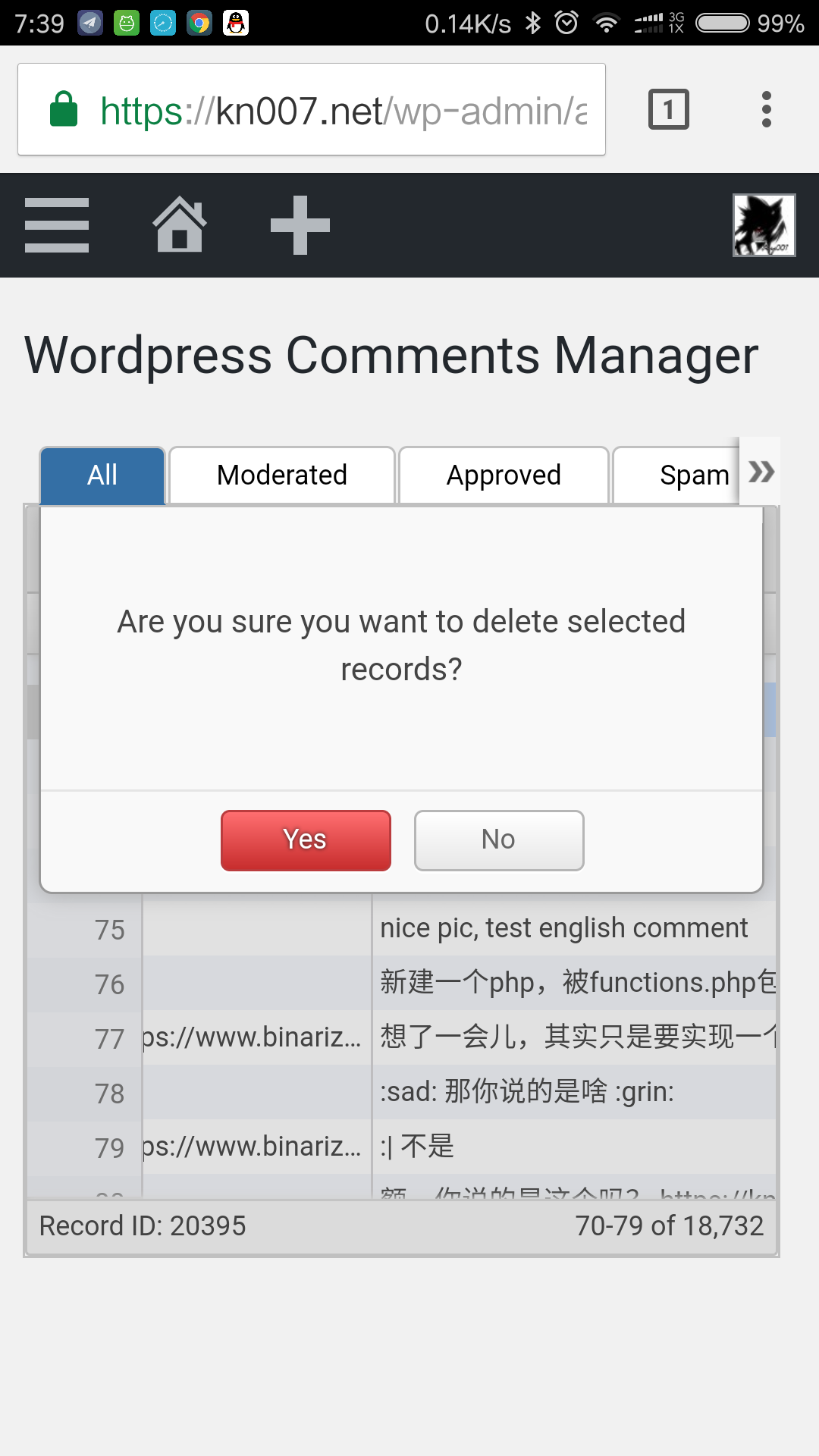Select row 78 sad grin comment
Viewport: 819px width, 1456px height.
click(x=527, y=1092)
